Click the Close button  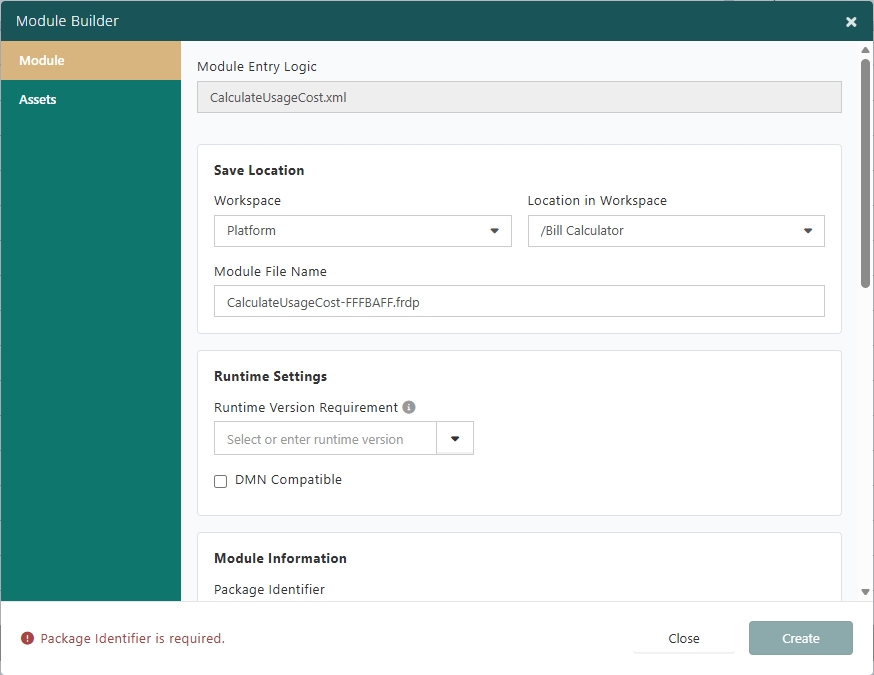tap(683, 638)
